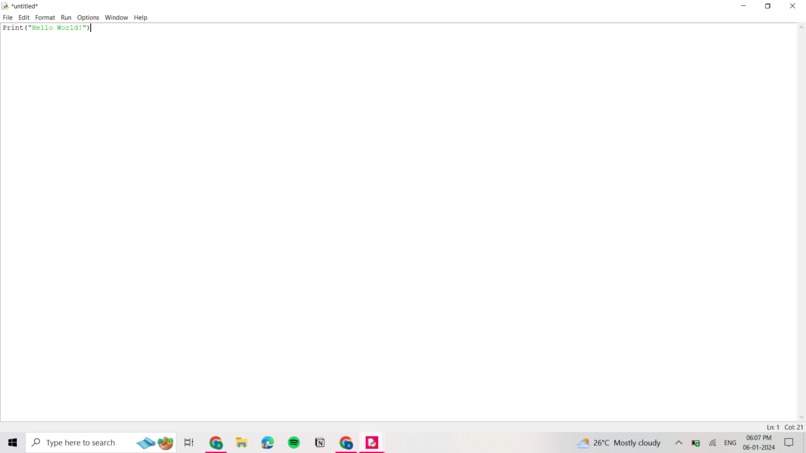Open the weather widget showing 26°C Mostly cloudy

tap(619, 443)
